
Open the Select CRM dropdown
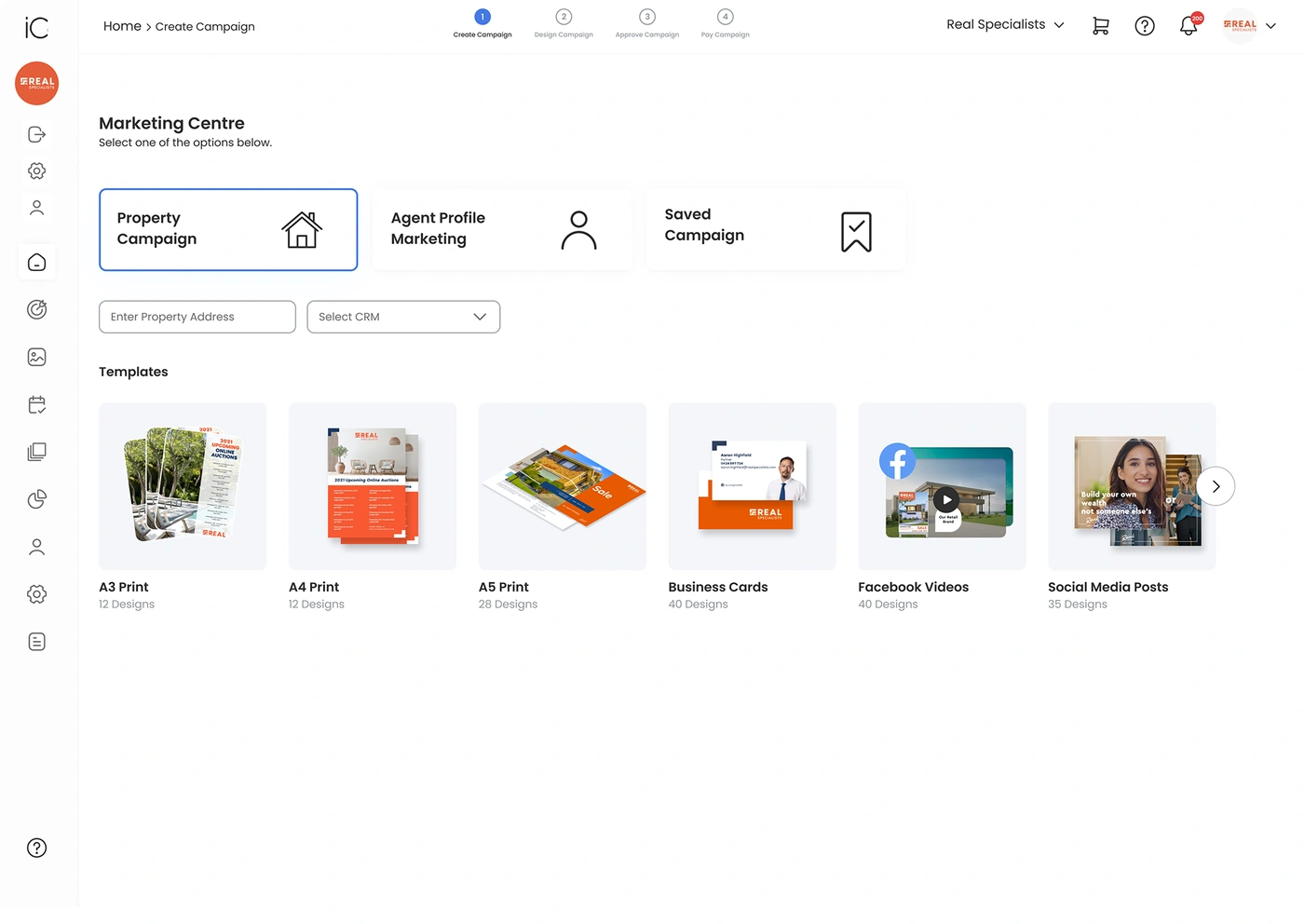[403, 317]
